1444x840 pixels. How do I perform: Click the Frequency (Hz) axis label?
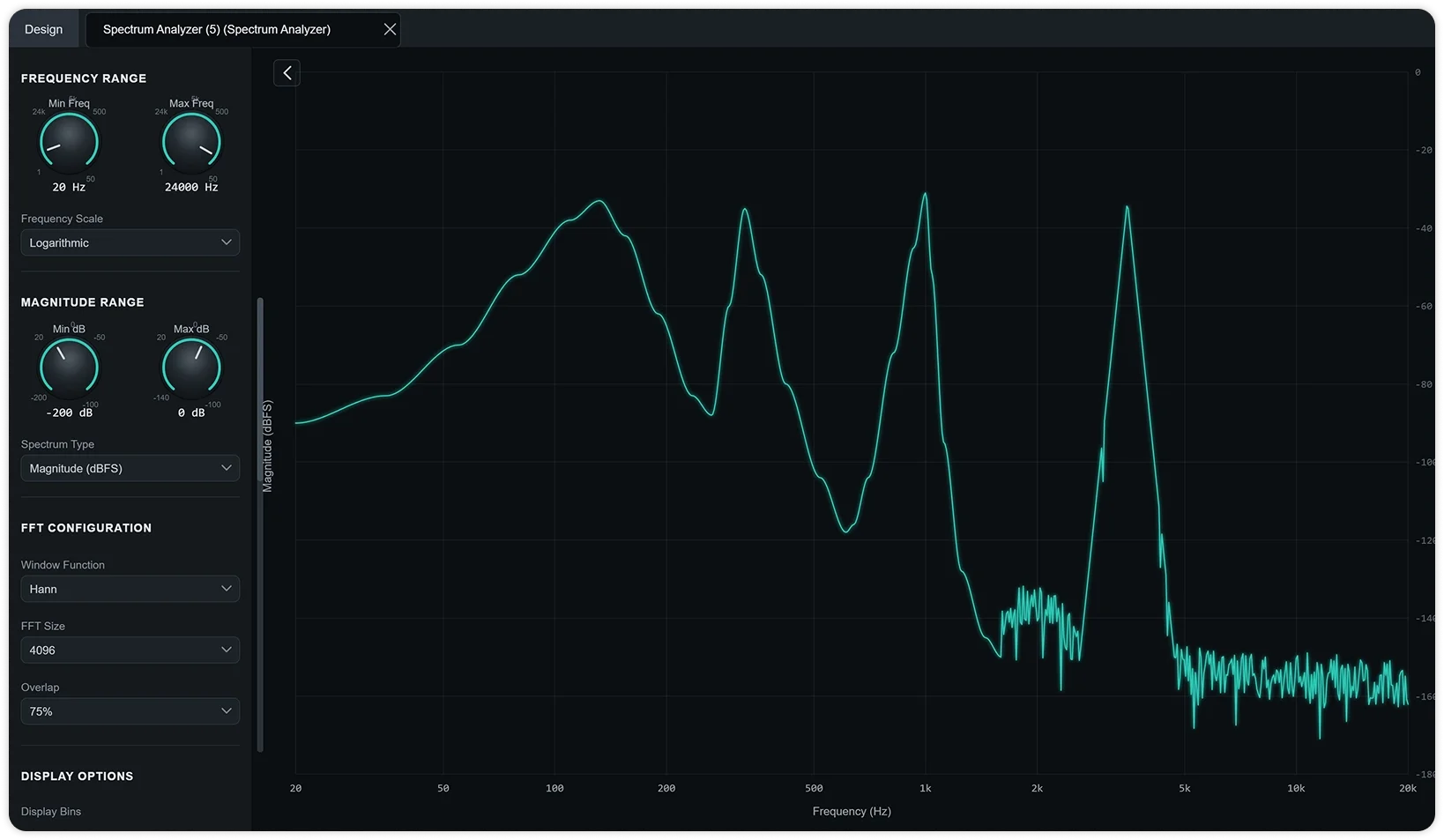tap(852, 811)
